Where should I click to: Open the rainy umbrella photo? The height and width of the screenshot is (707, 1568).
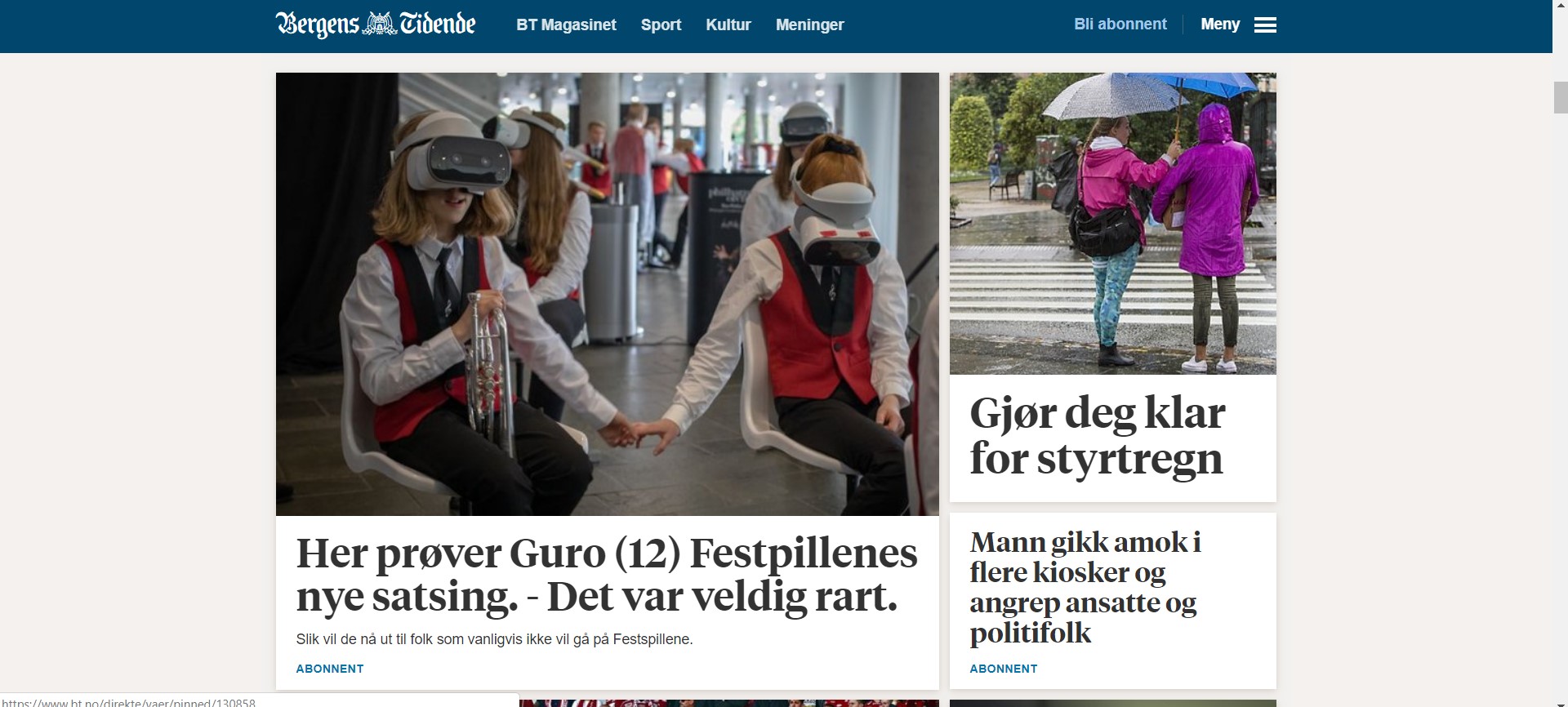[1112, 224]
